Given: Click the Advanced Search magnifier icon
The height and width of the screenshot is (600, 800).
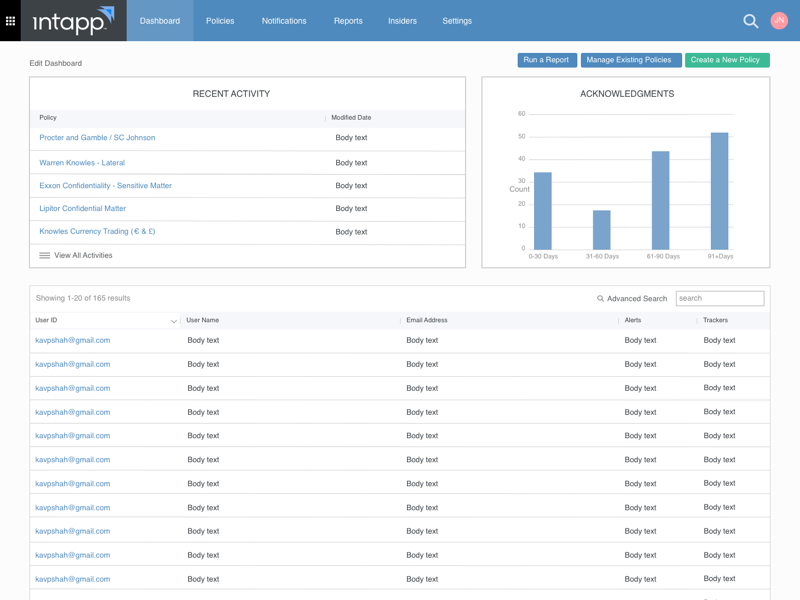Looking at the screenshot, I should coord(601,298).
